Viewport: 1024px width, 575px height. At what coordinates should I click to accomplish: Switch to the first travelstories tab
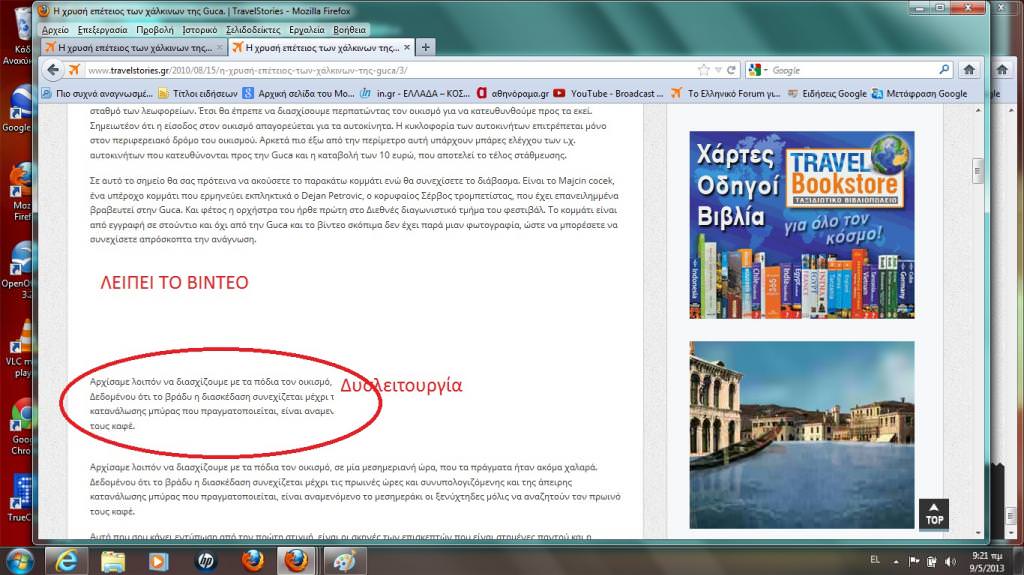133,47
